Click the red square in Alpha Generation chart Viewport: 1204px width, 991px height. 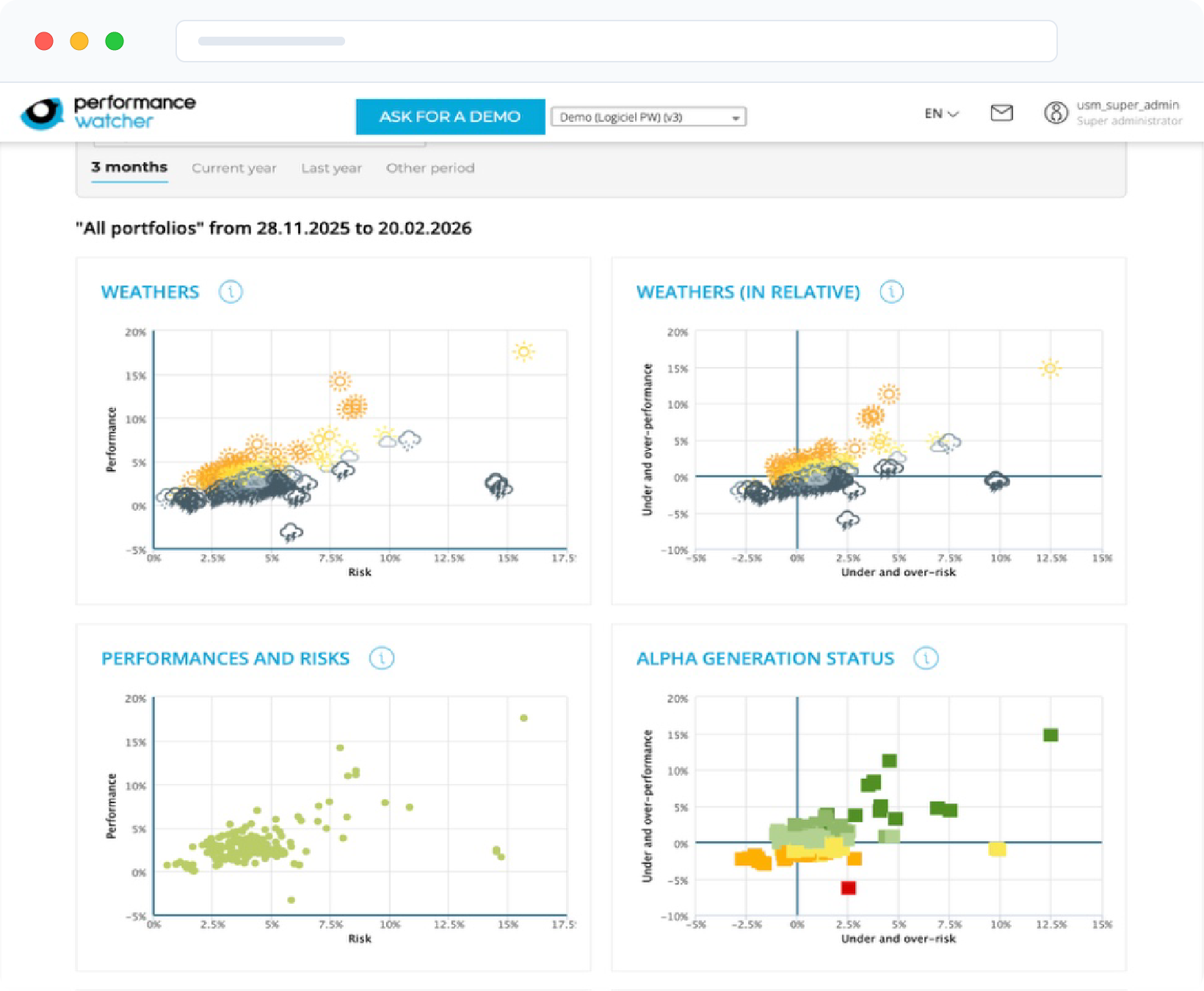tap(848, 888)
